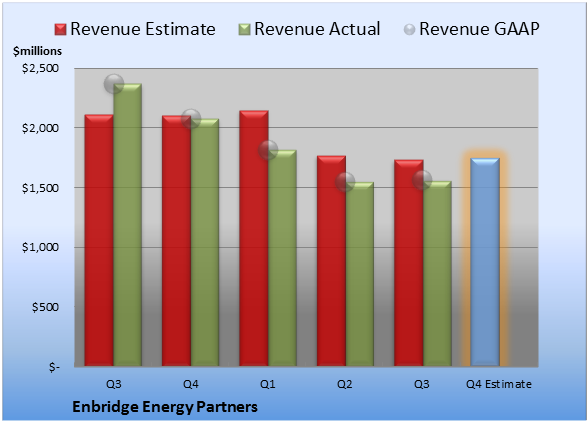Click the '$2,500' axis value
588x422 pixels.
click(40, 68)
